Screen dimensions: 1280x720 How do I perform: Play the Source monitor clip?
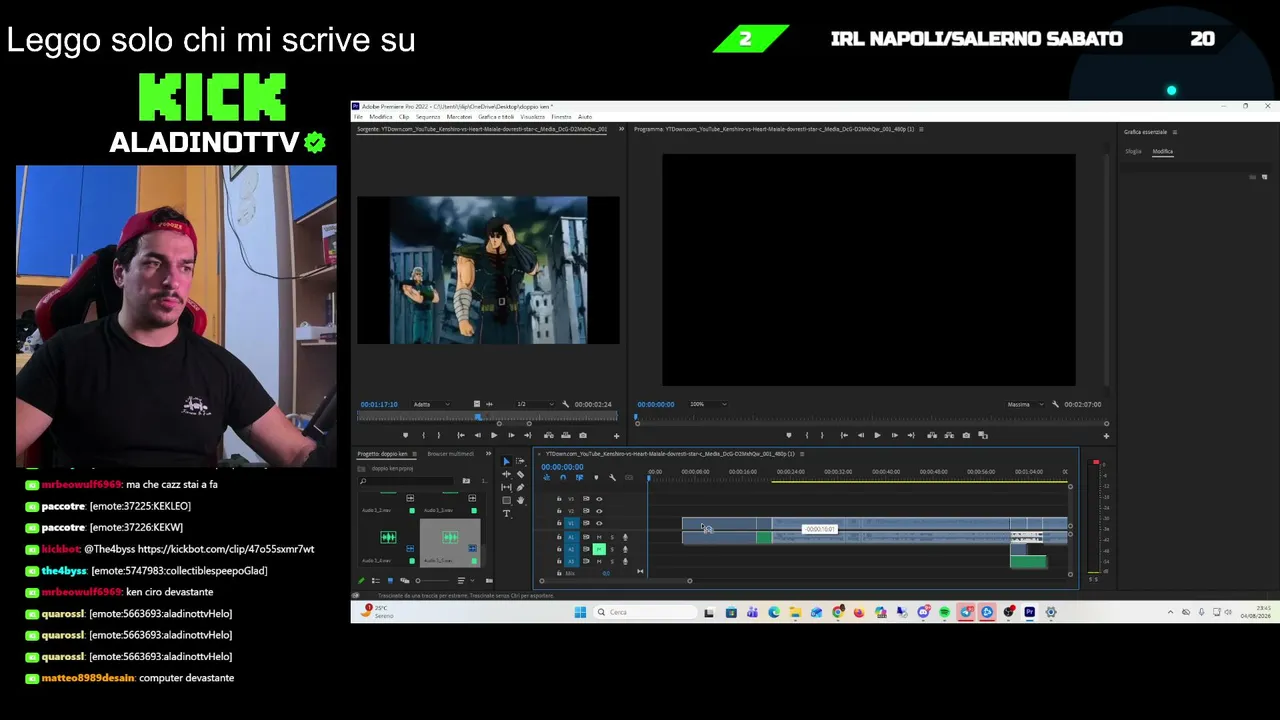(x=494, y=435)
